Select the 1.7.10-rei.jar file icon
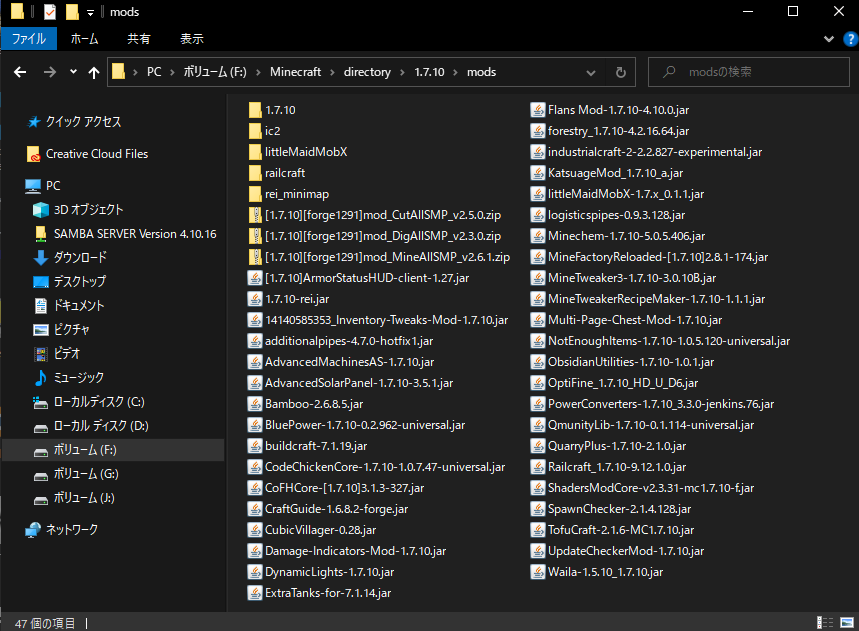This screenshot has width=859, height=631. pos(255,299)
